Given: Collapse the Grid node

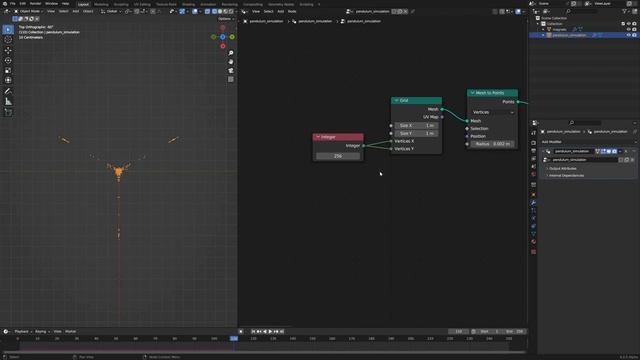Looking at the screenshot, I should (x=396, y=100).
